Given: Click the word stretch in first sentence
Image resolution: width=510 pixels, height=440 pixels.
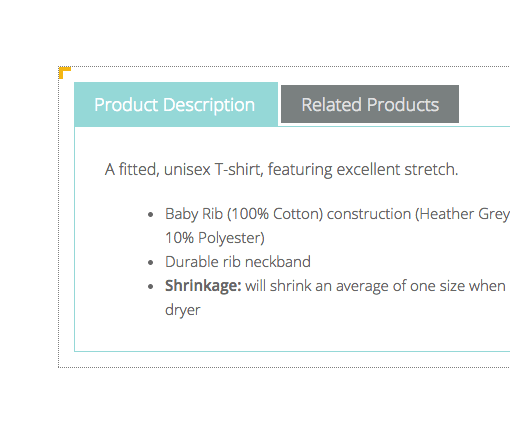Looking at the screenshot, I should tap(431, 169).
